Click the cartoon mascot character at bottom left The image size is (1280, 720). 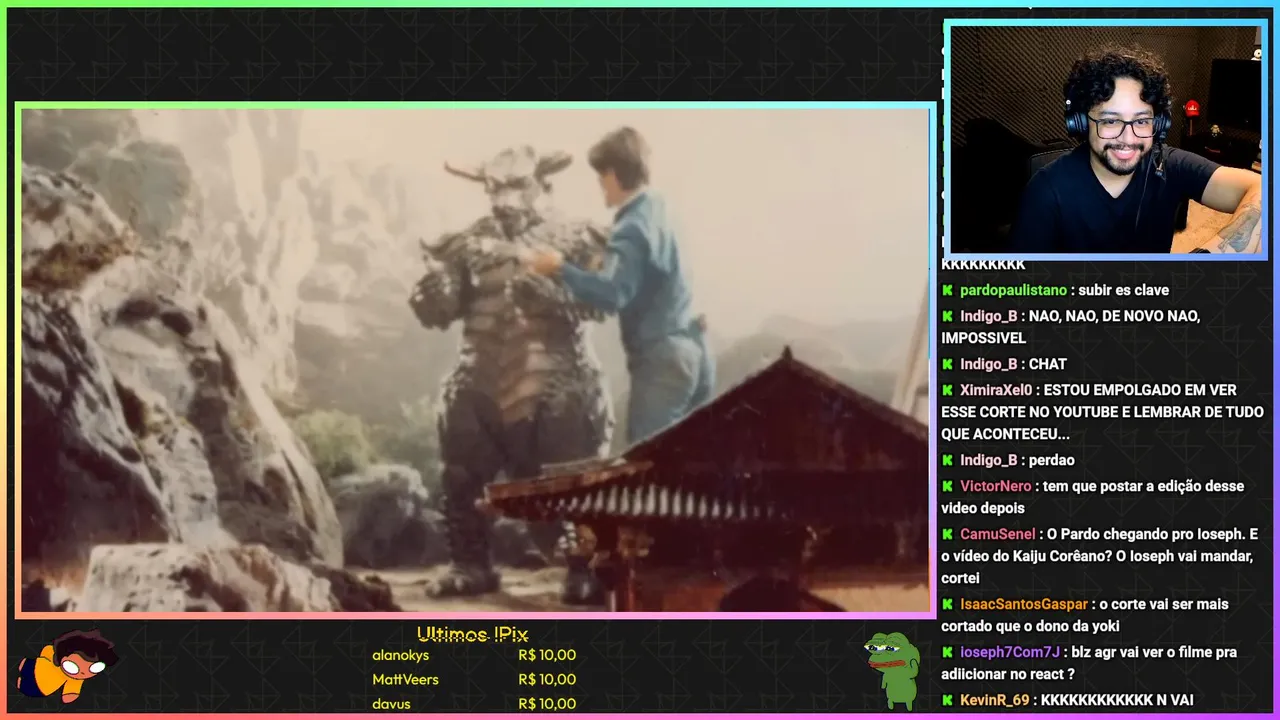[67, 667]
